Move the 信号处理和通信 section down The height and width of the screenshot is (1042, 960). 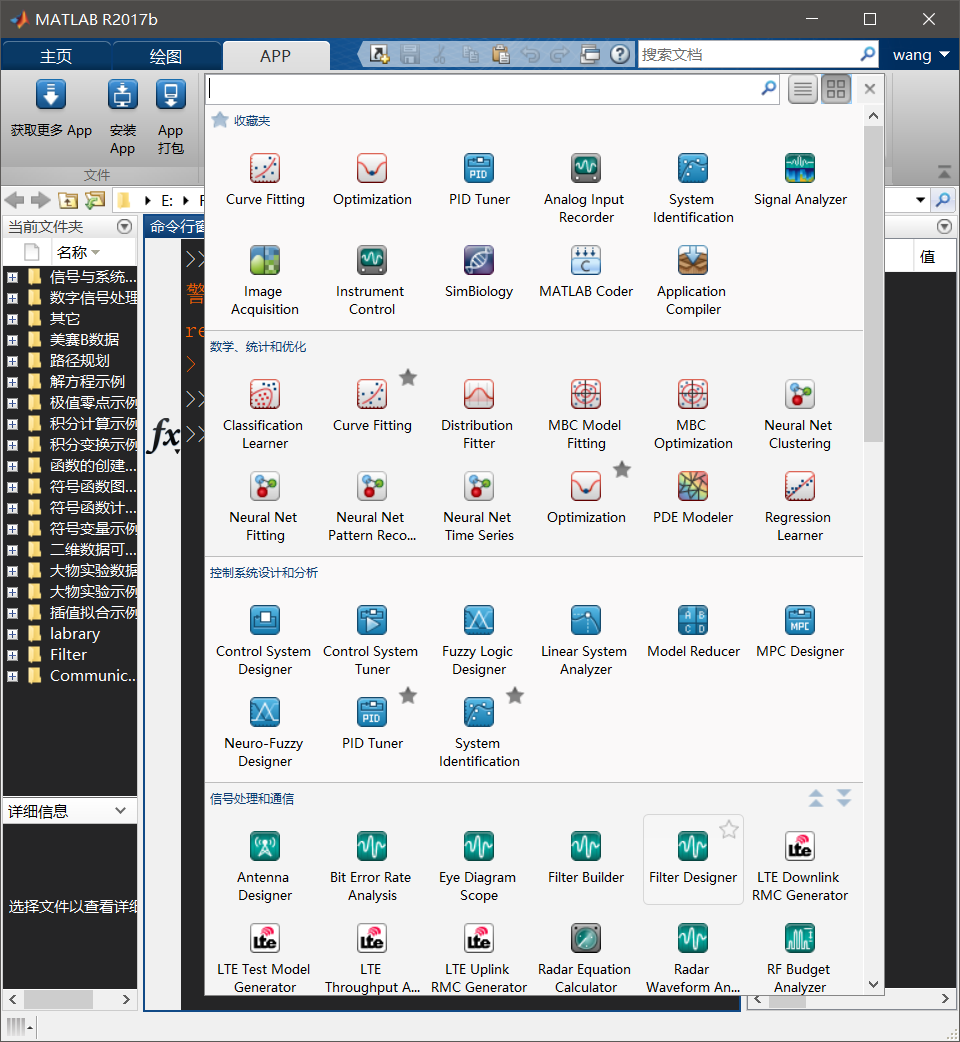tap(844, 797)
